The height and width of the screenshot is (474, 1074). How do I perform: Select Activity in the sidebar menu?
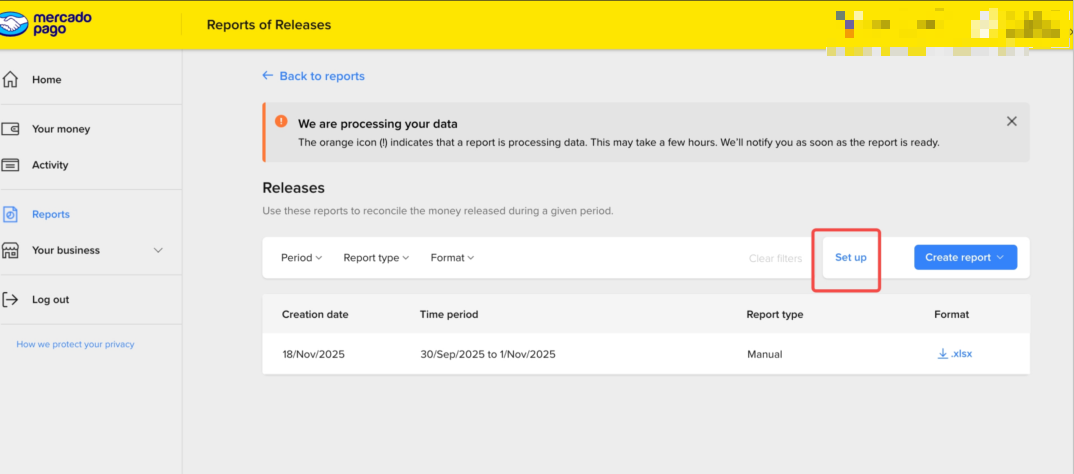click(50, 165)
